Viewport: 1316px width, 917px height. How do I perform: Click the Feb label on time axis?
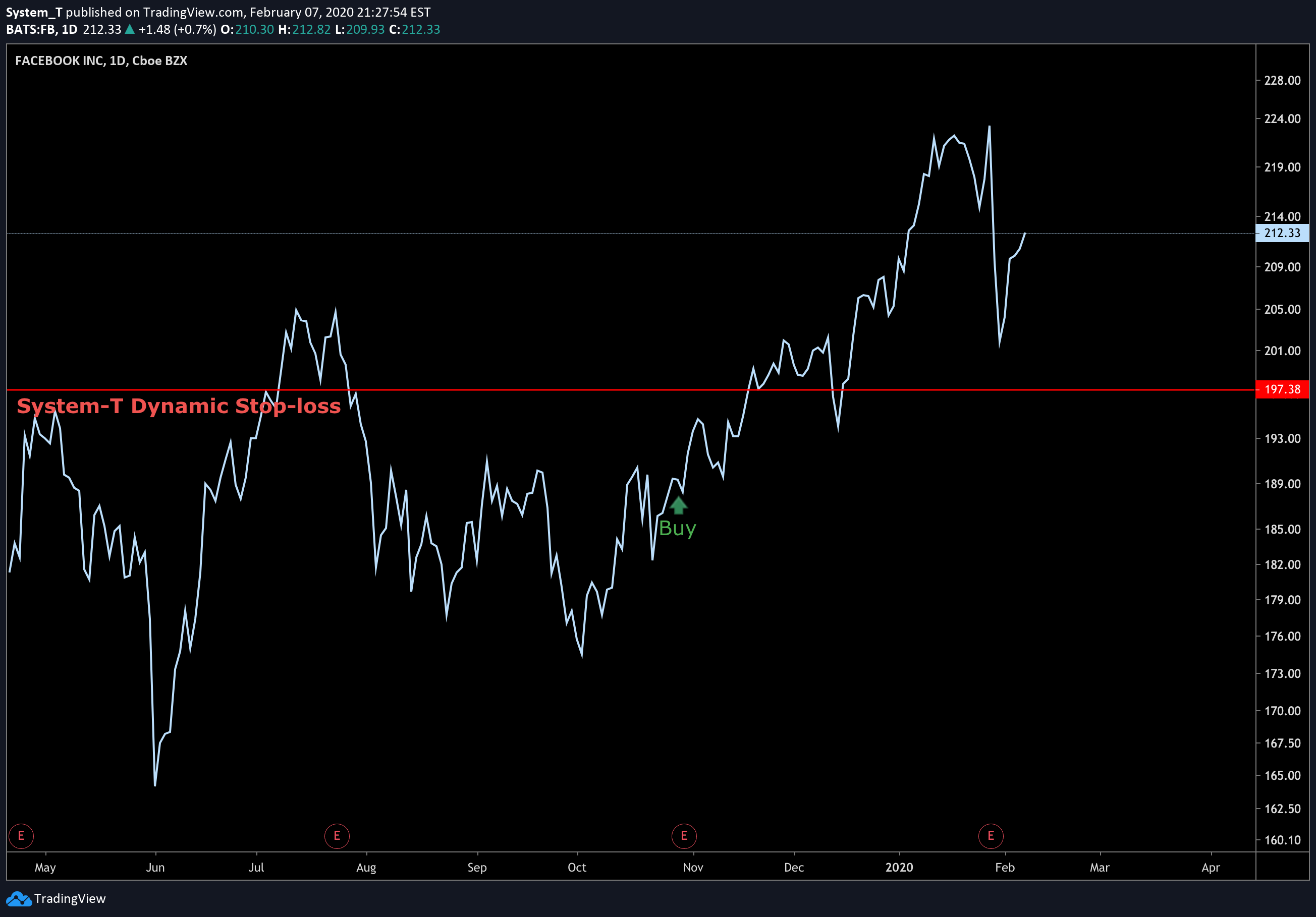[x=1005, y=868]
